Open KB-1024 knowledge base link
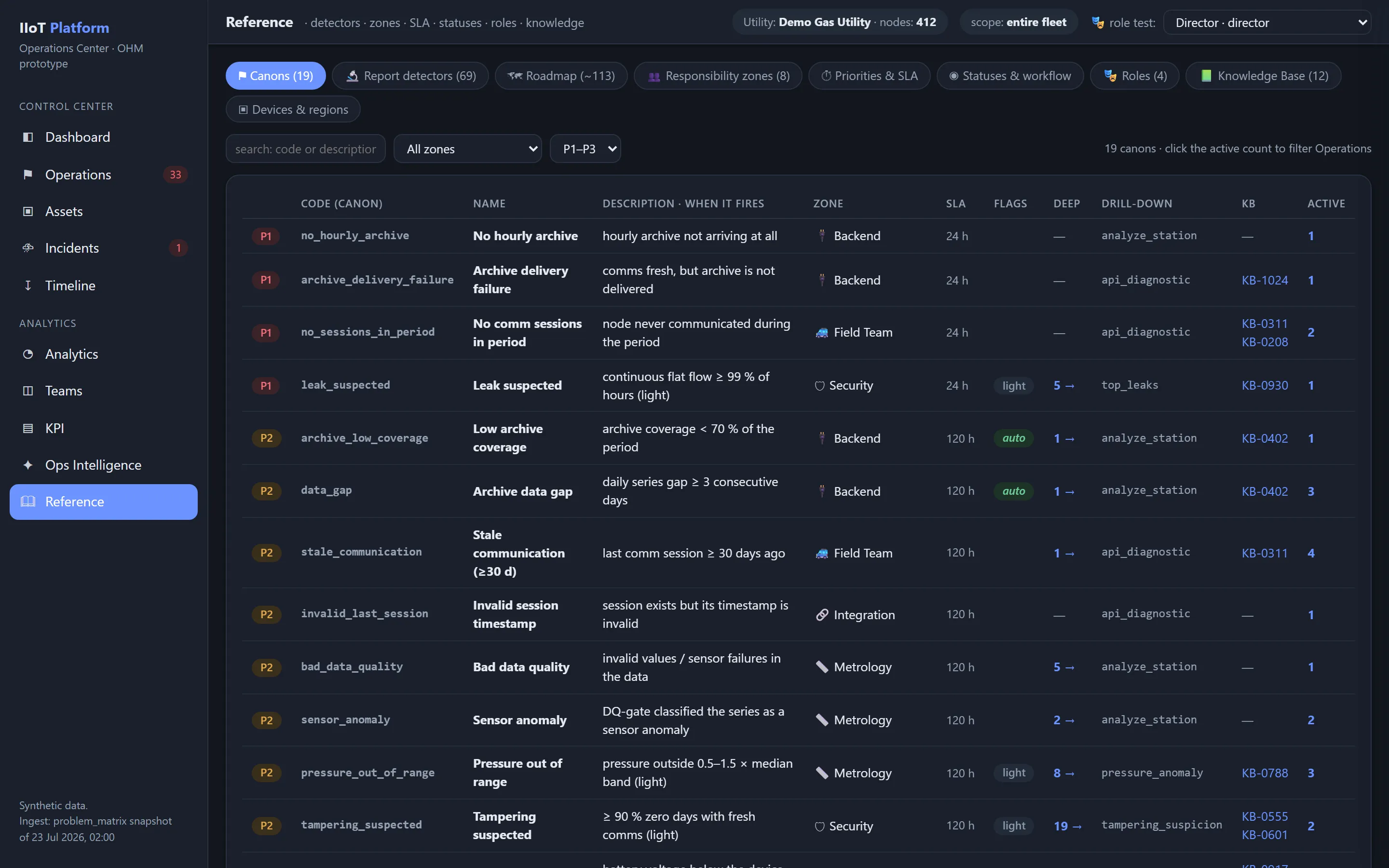 click(x=1265, y=280)
